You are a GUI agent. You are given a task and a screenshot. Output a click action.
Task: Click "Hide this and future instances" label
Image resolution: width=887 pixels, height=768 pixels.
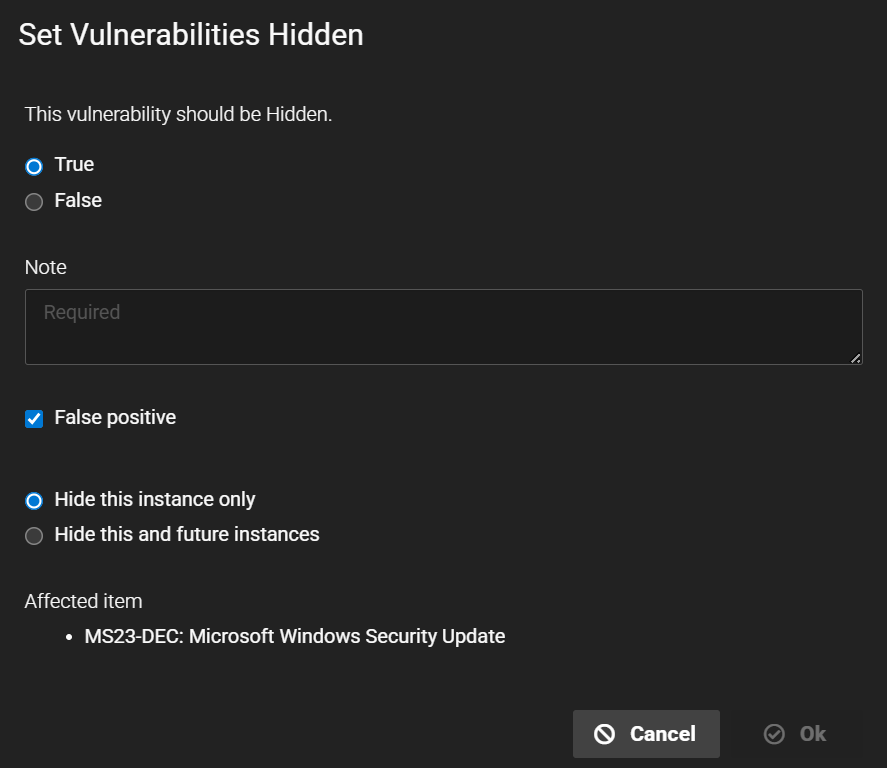187,534
